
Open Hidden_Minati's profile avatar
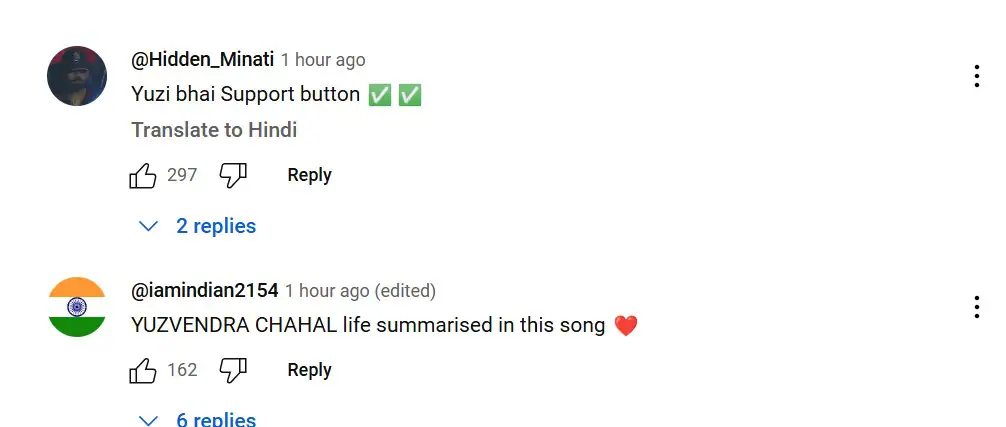pyautogui.click(x=77, y=76)
